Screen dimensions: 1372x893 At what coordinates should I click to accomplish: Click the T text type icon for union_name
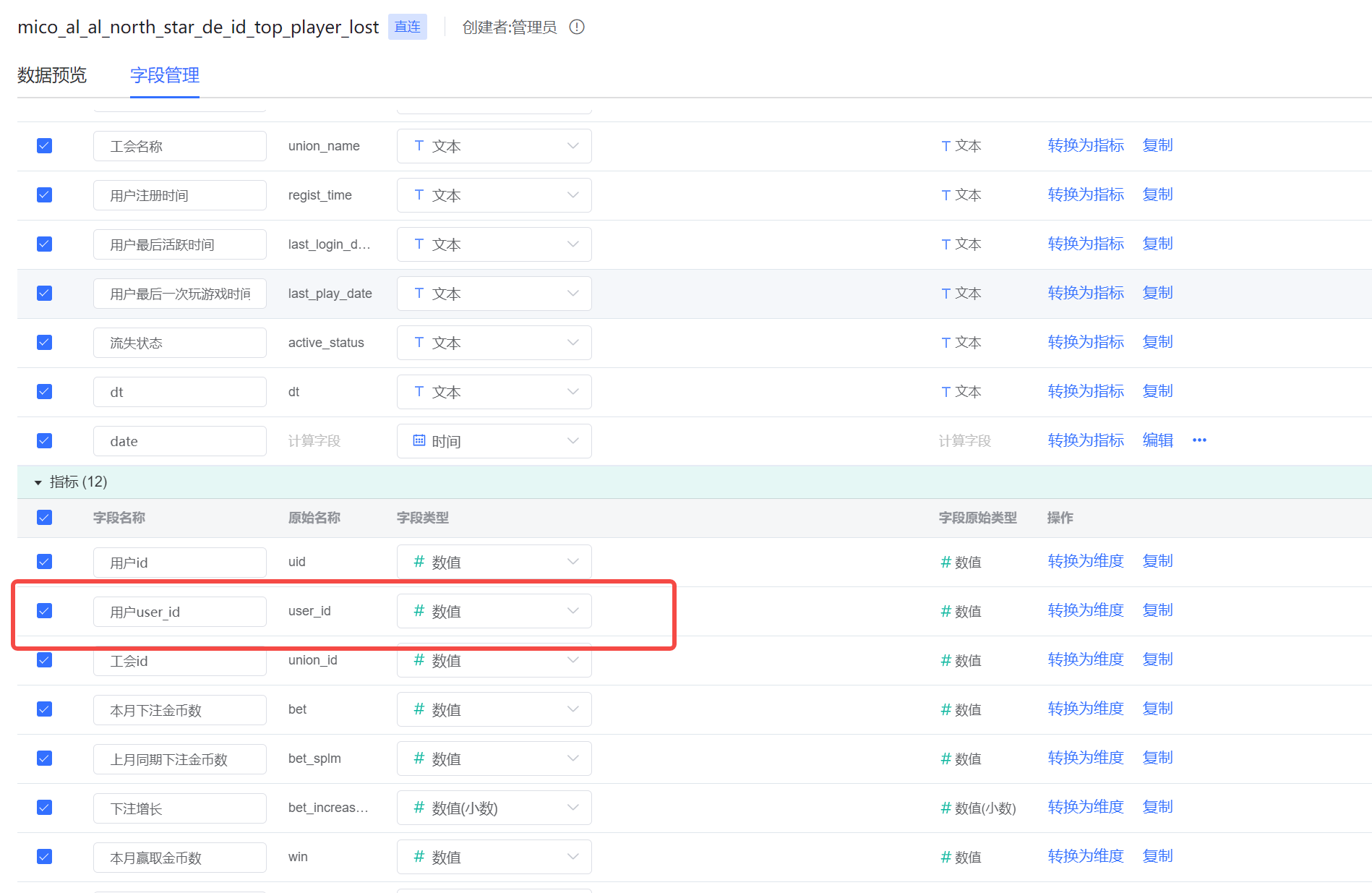[419, 145]
